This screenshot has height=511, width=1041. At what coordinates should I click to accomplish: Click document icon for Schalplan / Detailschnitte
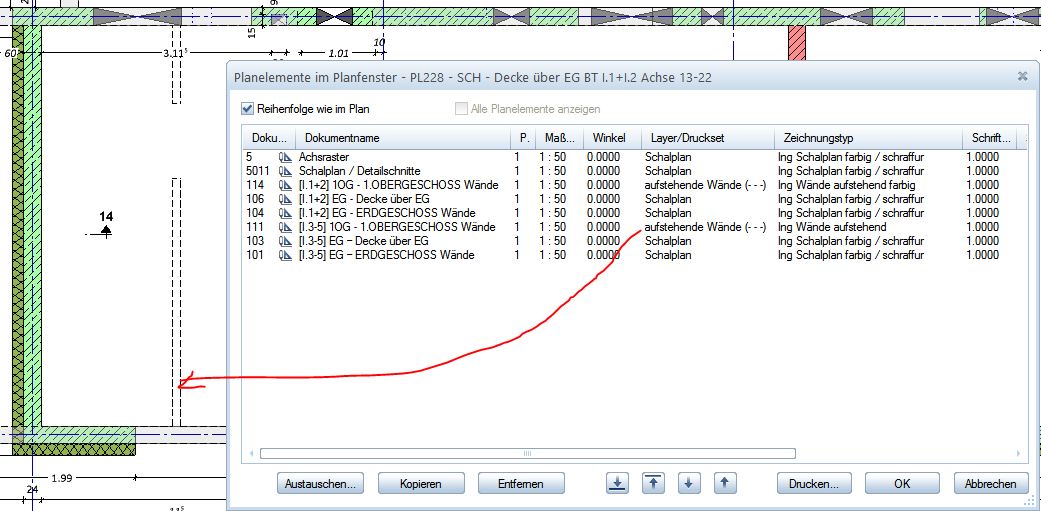[x=285, y=171]
